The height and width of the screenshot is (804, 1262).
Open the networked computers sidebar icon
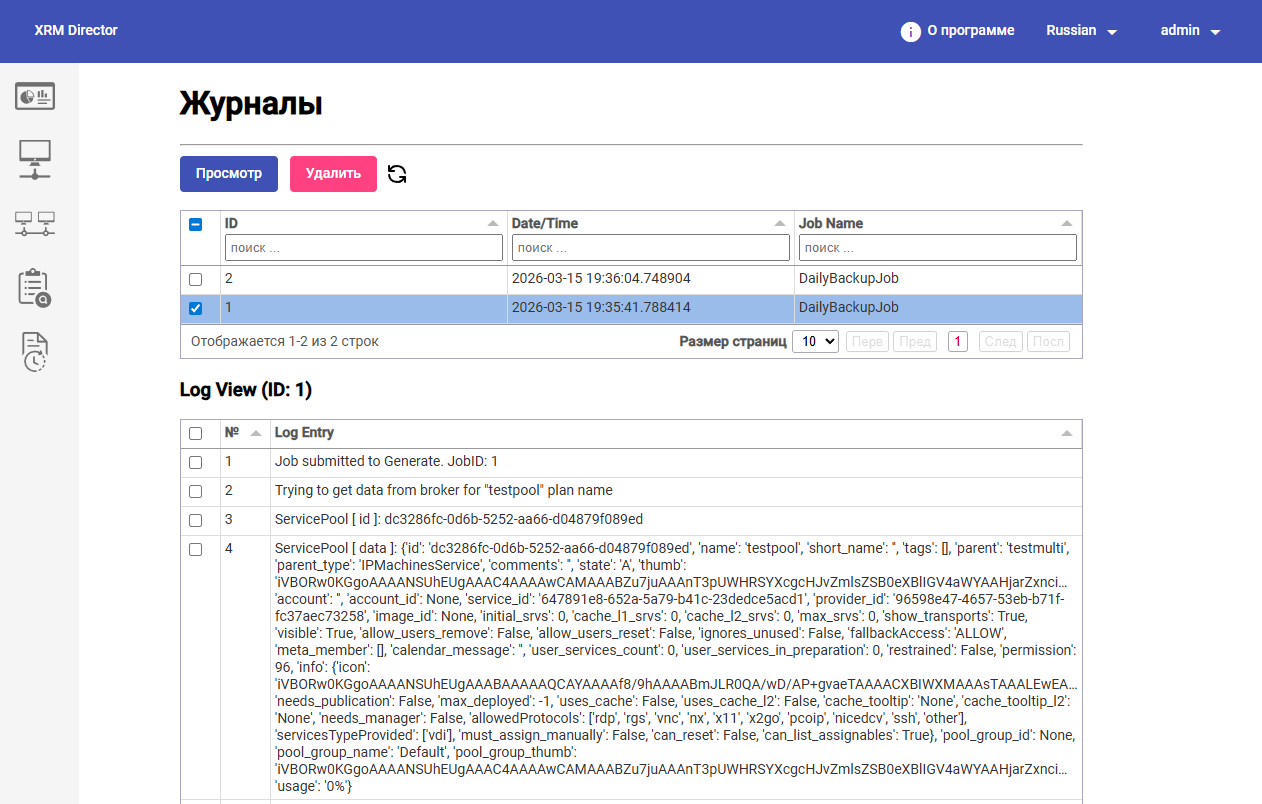click(35, 223)
